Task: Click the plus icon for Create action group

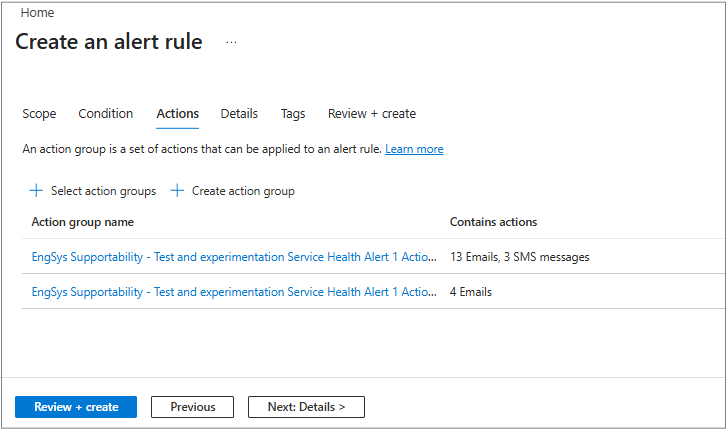Action: click(178, 191)
